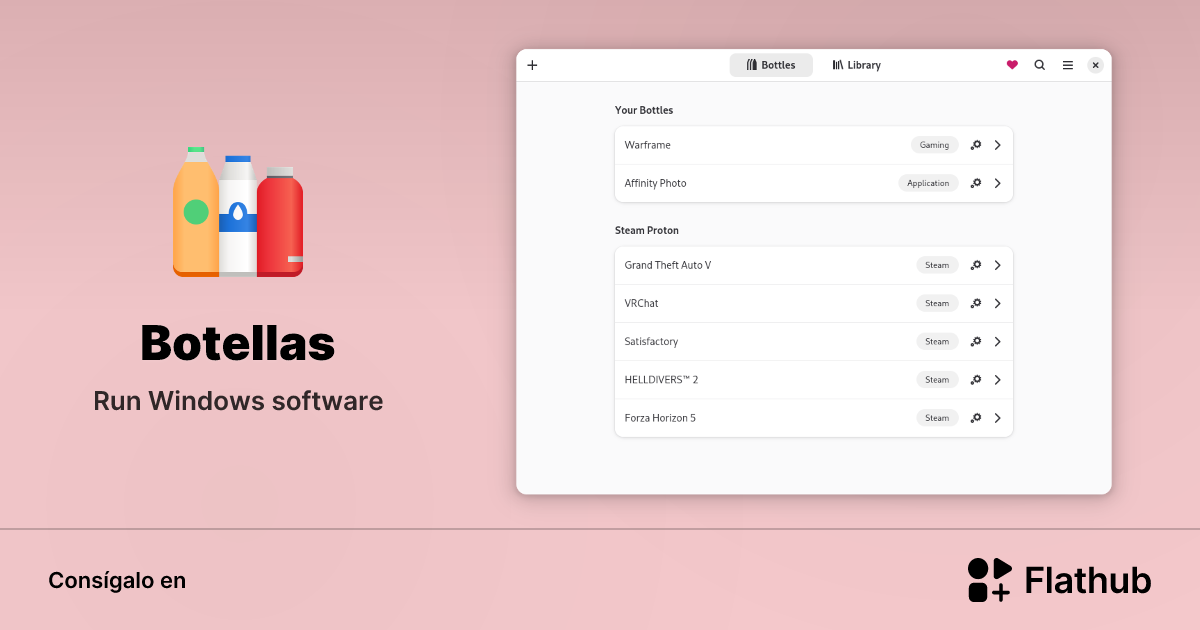Open the main hamburger menu
The image size is (1200, 630).
click(x=1068, y=64)
